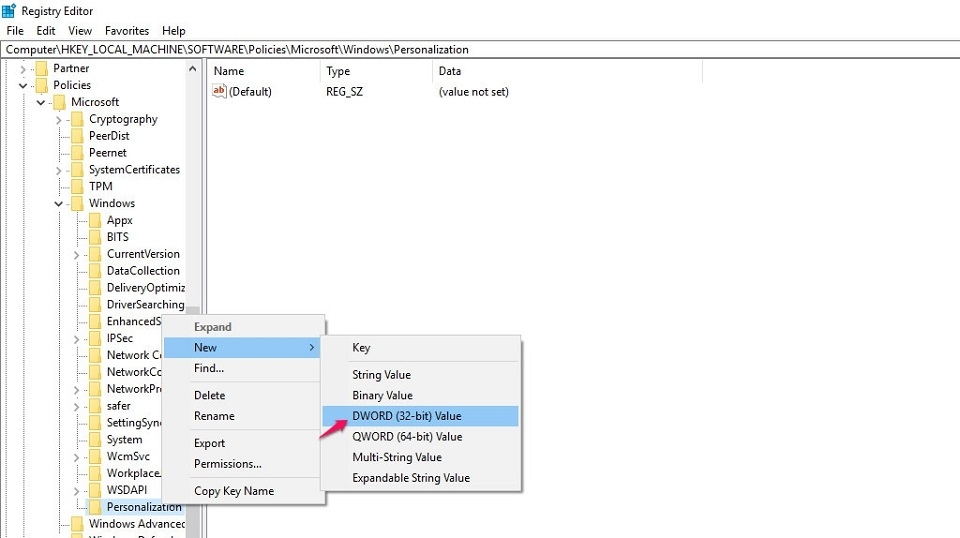Image resolution: width=960 pixels, height=538 pixels.
Task: Choose Export from the context menu
Action: (242, 443)
